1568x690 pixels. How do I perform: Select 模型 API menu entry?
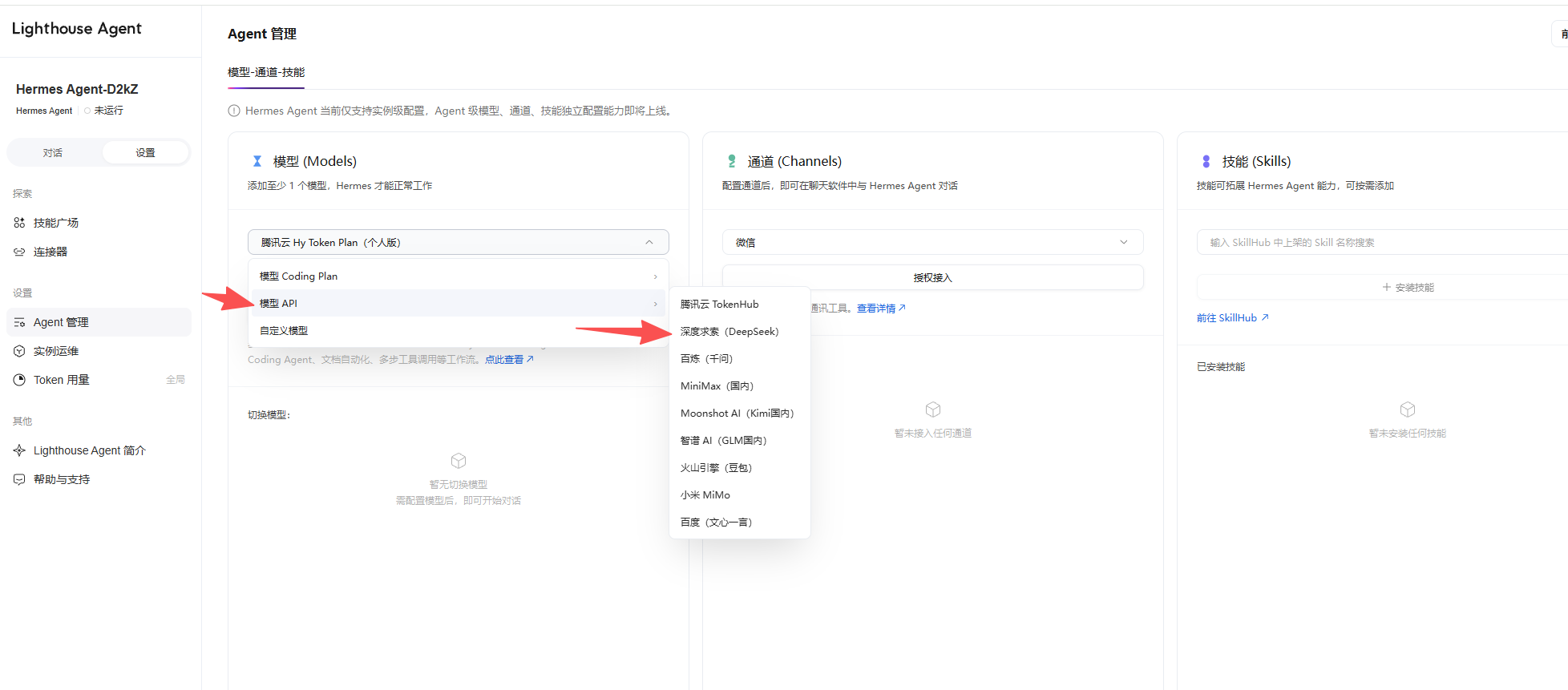[x=459, y=303]
